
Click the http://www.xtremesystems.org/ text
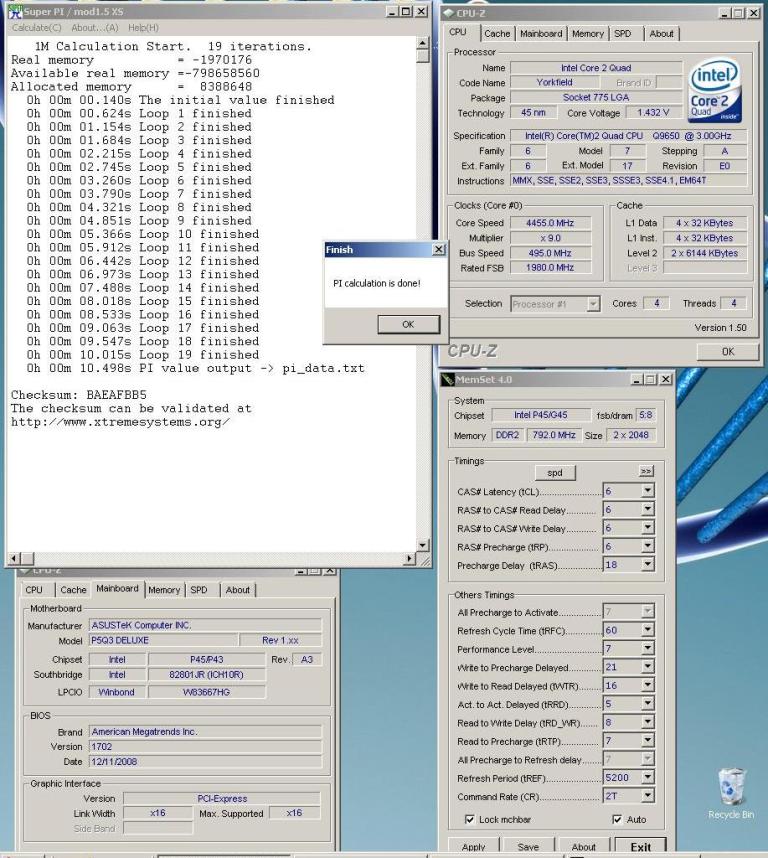[x=120, y=422]
